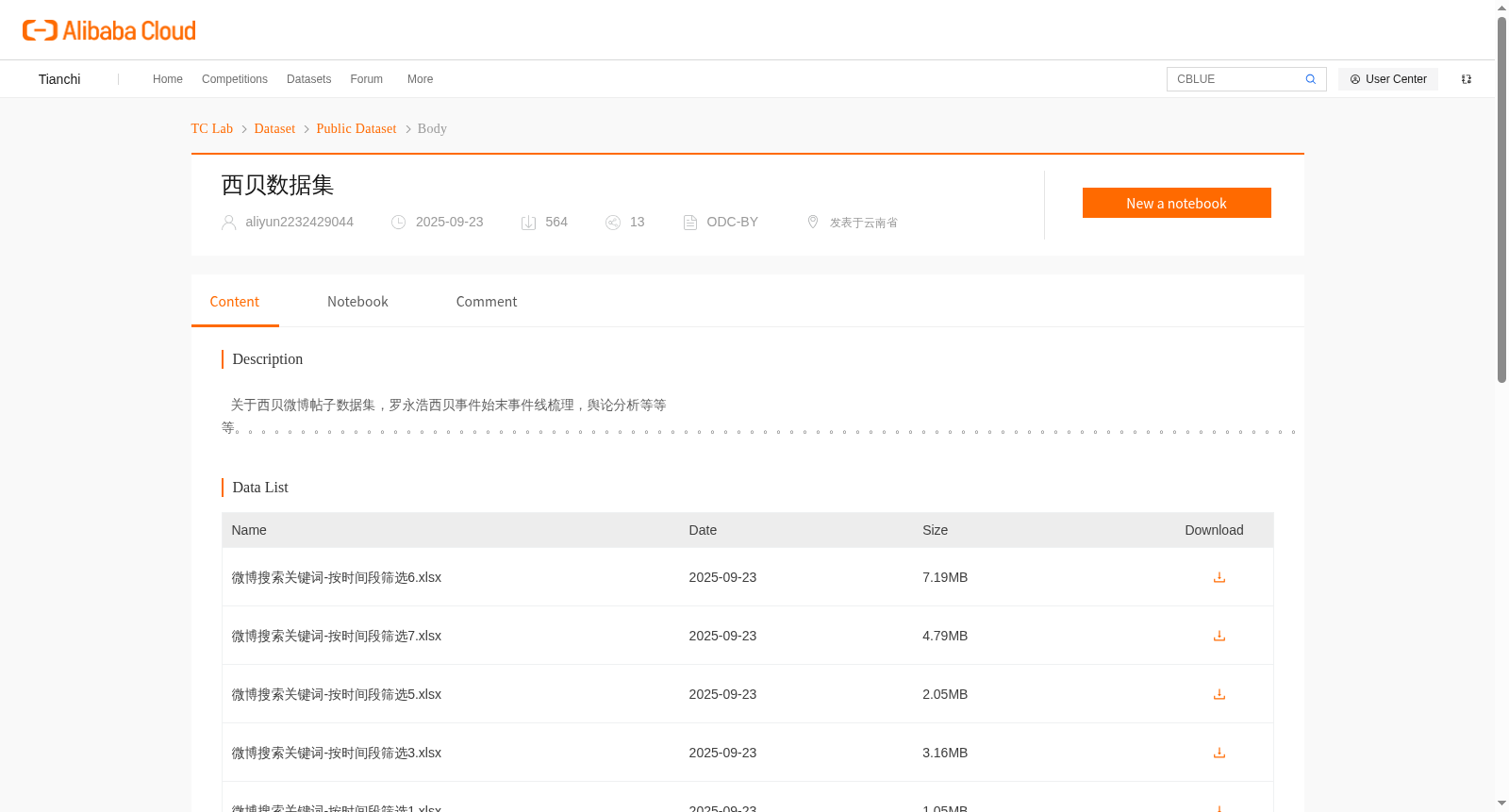Download 微博搜索关键词-按时间段筛选7.xlsx file
1509x812 pixels.
[x=1219, y=636]
